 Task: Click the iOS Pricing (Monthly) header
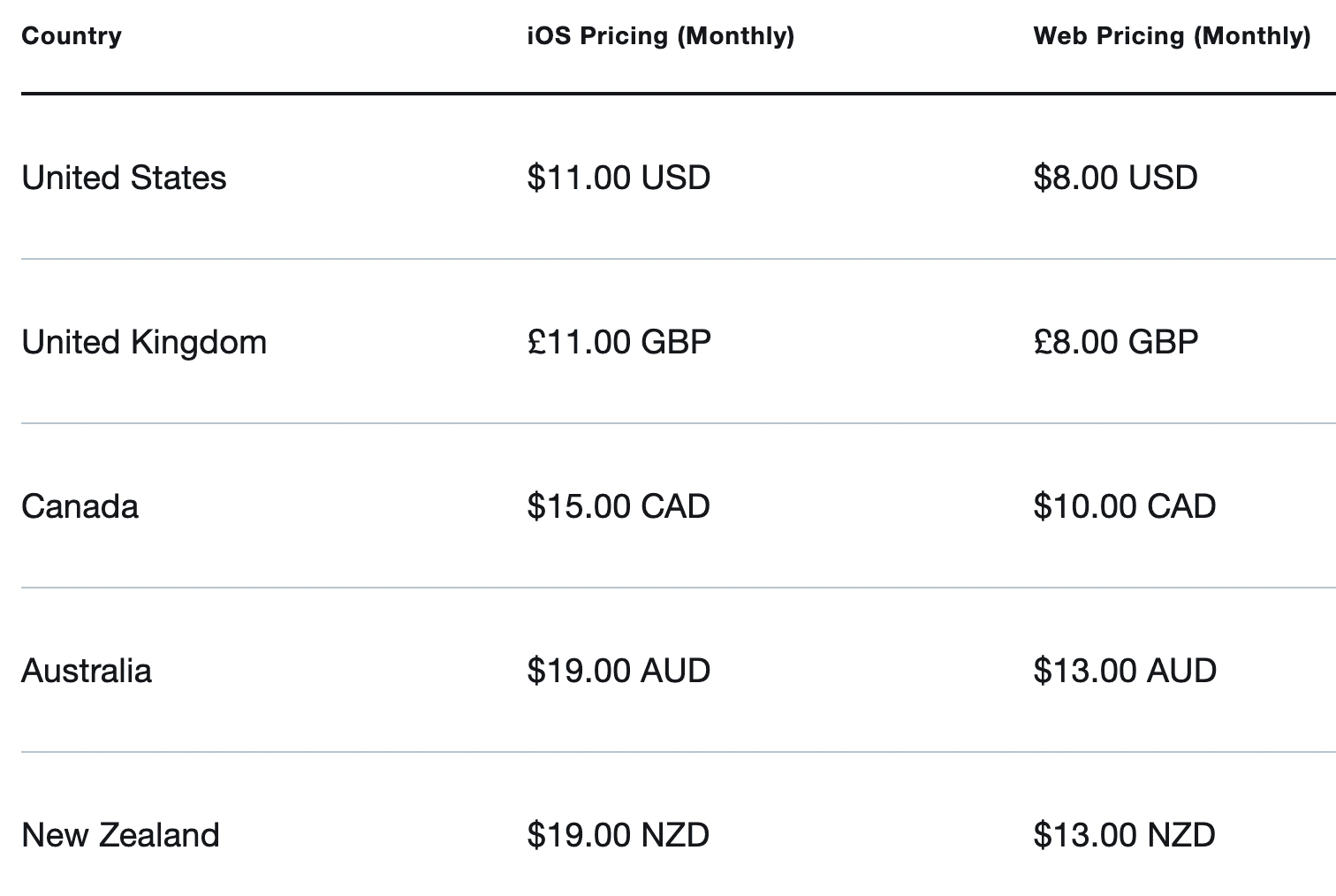[x=661, y=36]
